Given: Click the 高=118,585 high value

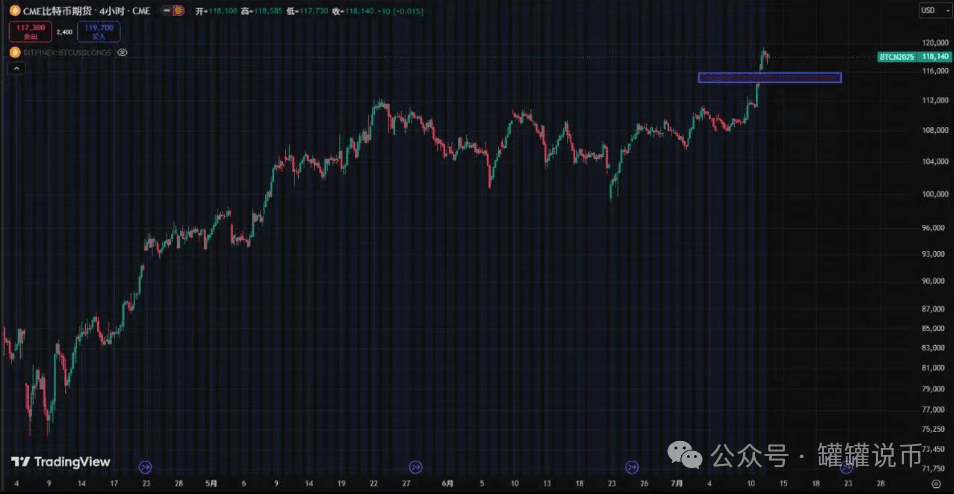Looking at the screenshot, I should click(x=262, y=11).
